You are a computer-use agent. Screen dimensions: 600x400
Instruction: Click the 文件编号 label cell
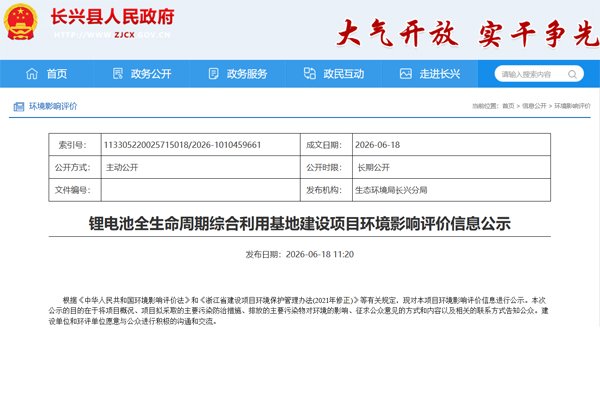[x=75, y=190]
